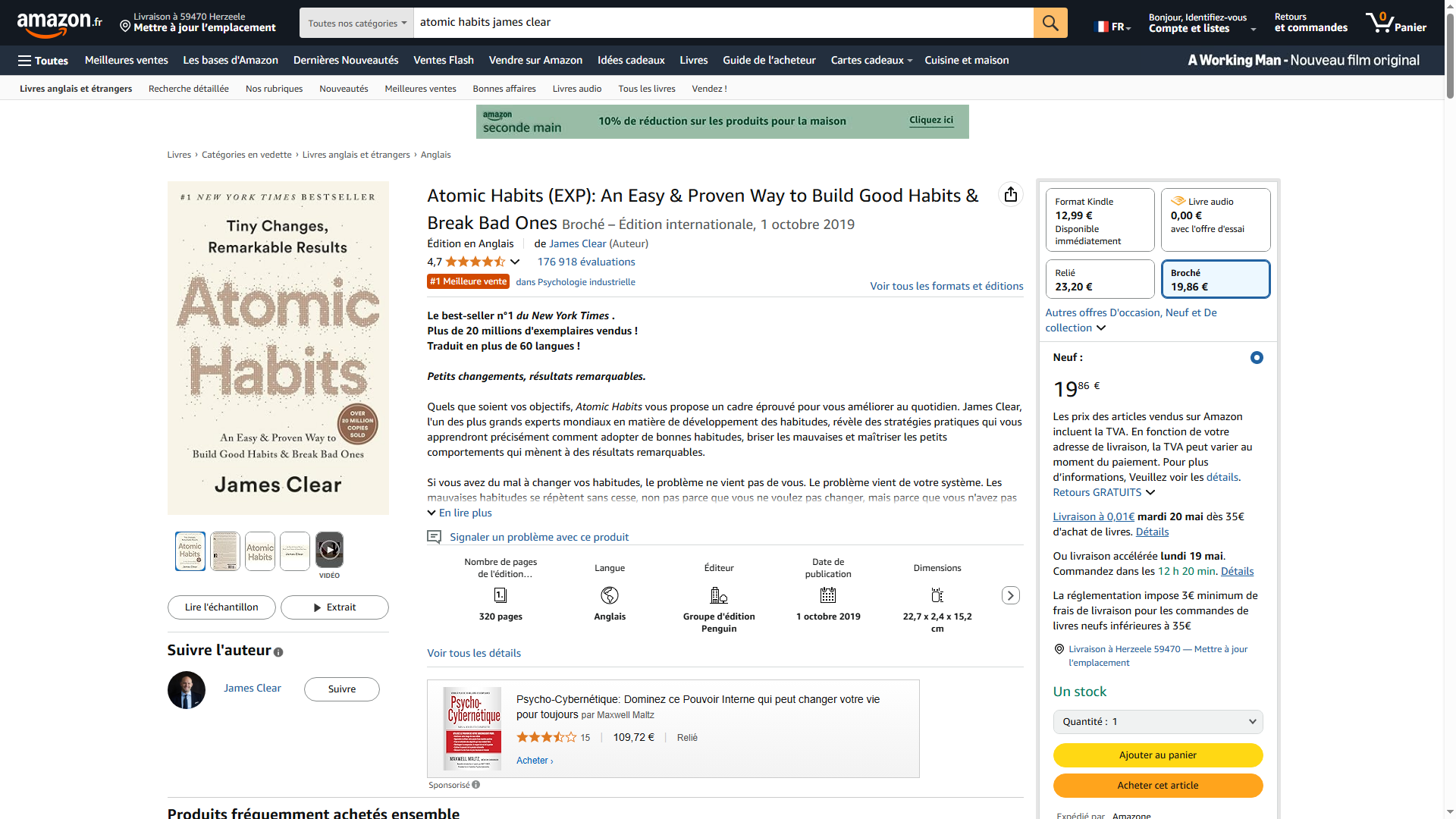Select the Relié format option

coord(1100,279)
